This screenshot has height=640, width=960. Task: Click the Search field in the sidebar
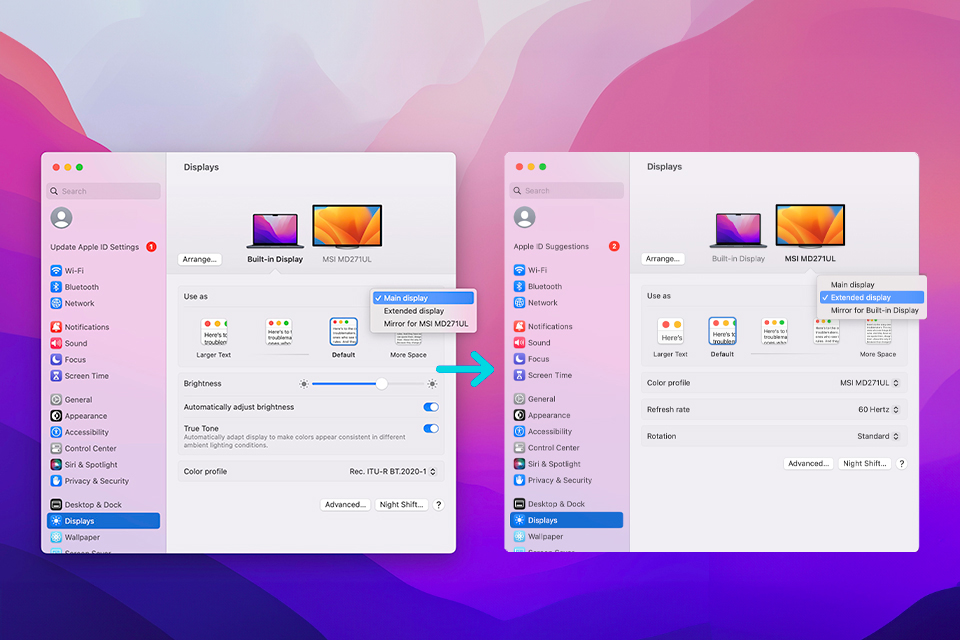click(x=102, y=190)
